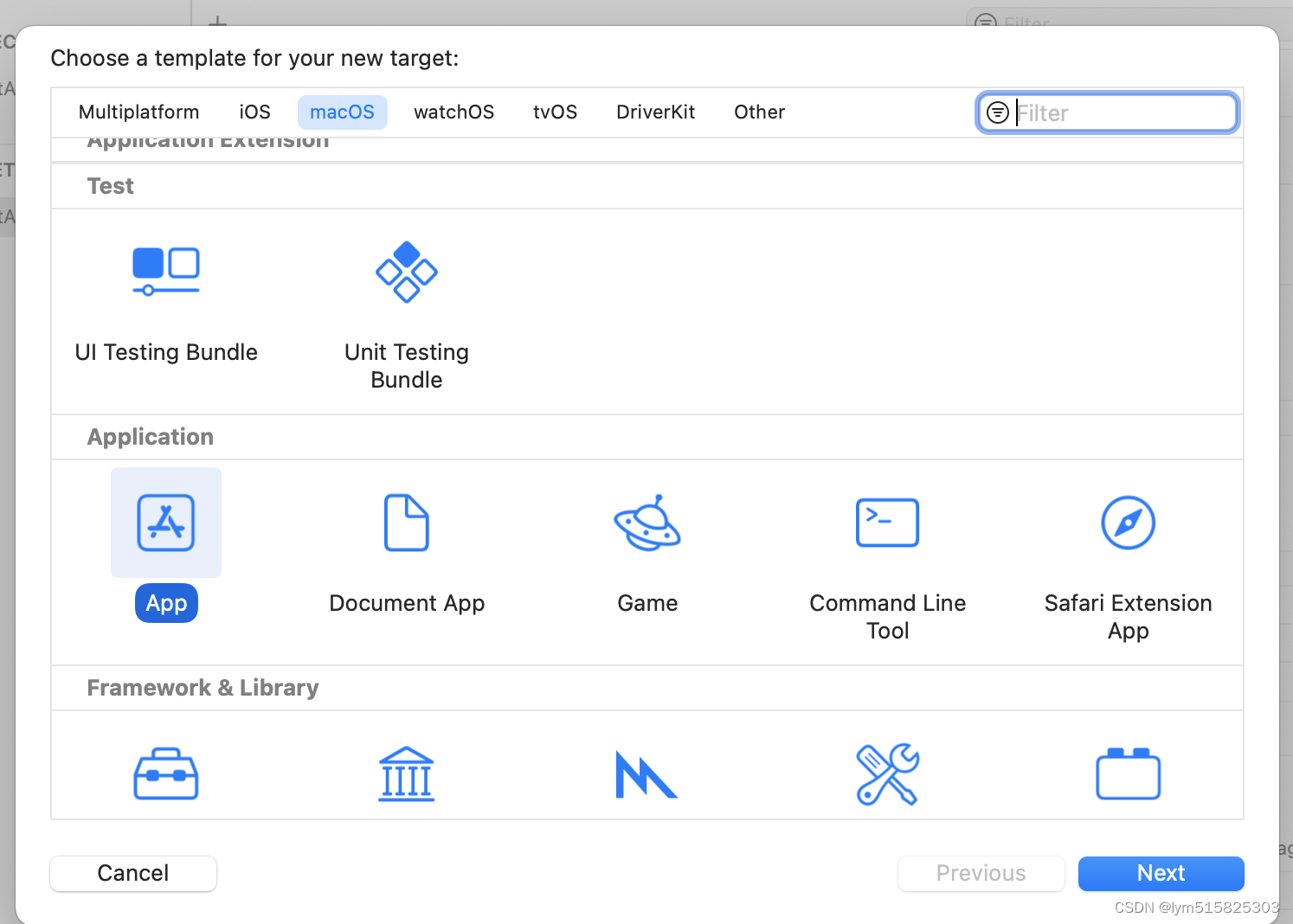
Task: Choose the Bundle template icon
Action: [x=1128, y=773]
